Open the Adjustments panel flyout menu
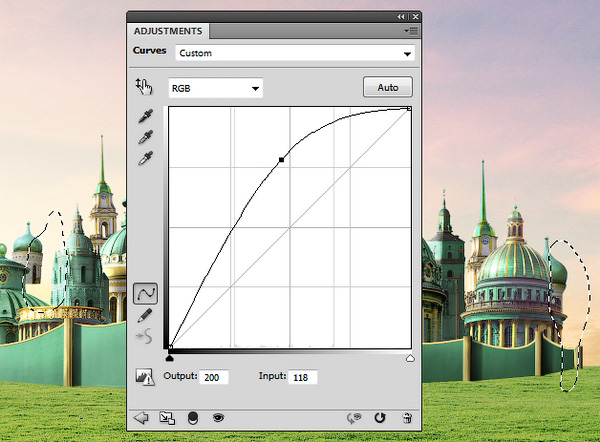Image resolution: width=600 pixels, height=442 pixels. pyautogui.click(x=411, y=31)
